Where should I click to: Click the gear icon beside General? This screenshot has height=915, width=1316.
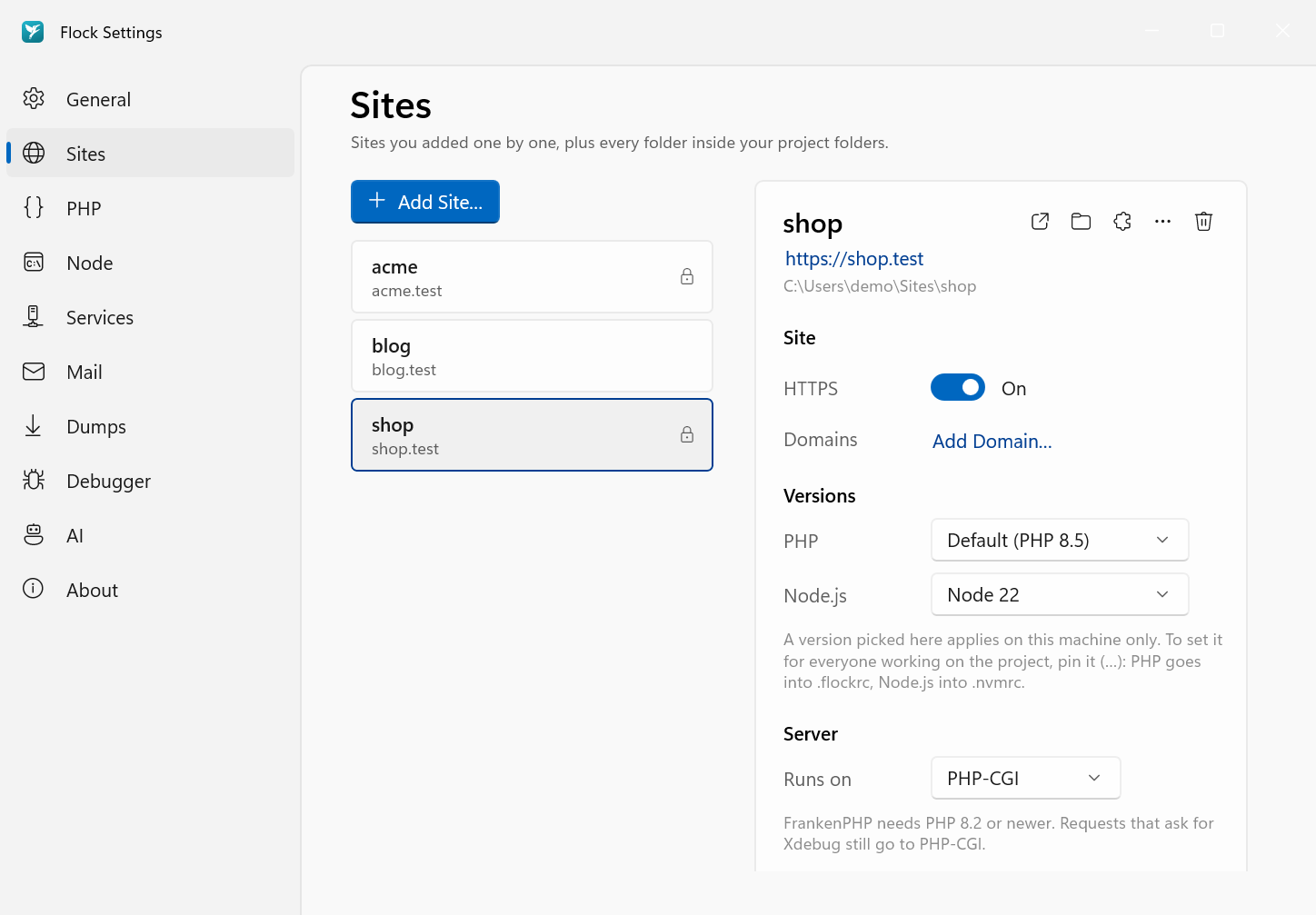[x=34, y=99]
